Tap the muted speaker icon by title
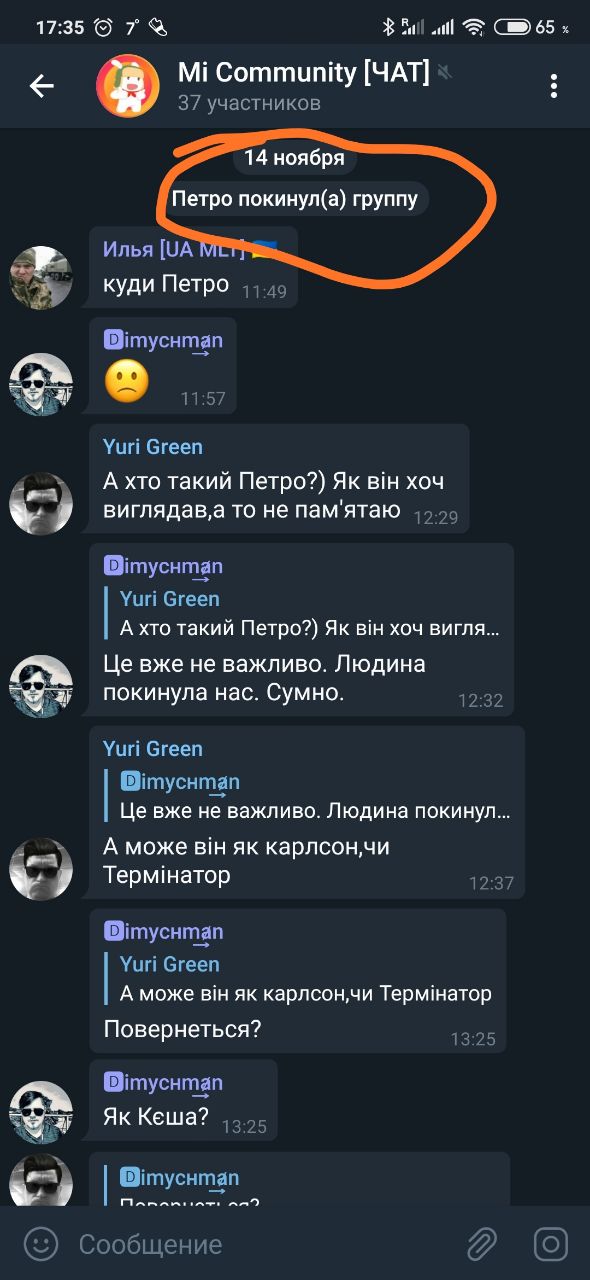Screen dimensions: 590x1280 click(445, 73)
